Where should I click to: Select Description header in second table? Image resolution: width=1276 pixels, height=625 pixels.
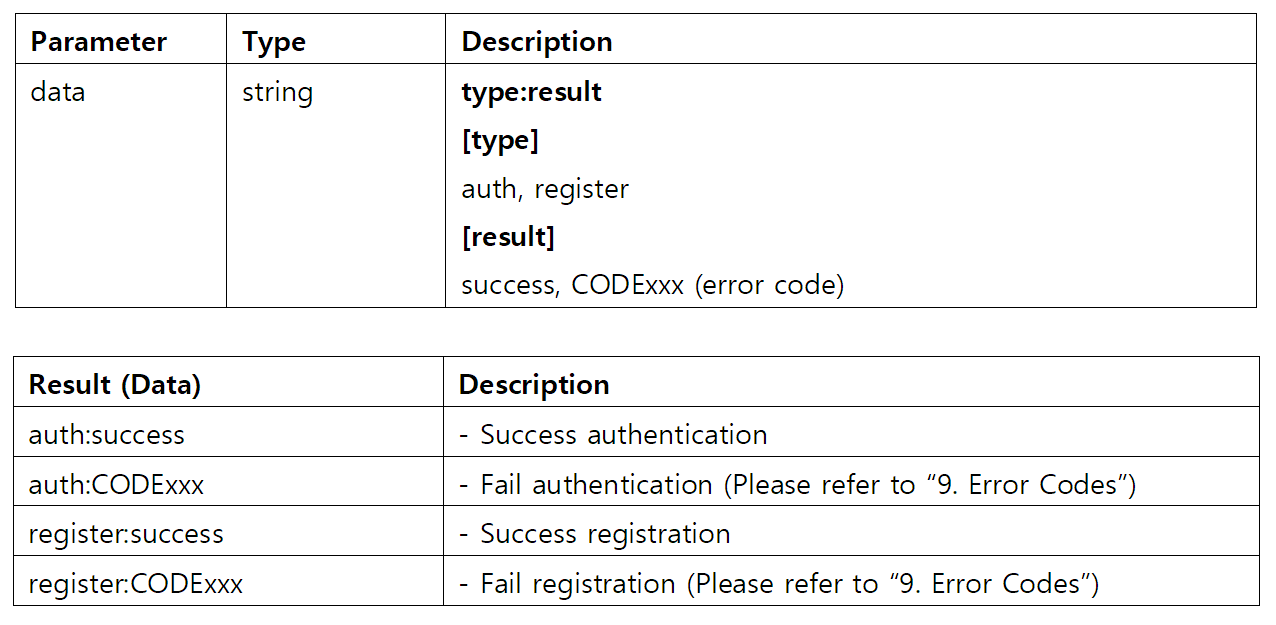(x=534, y=385)
